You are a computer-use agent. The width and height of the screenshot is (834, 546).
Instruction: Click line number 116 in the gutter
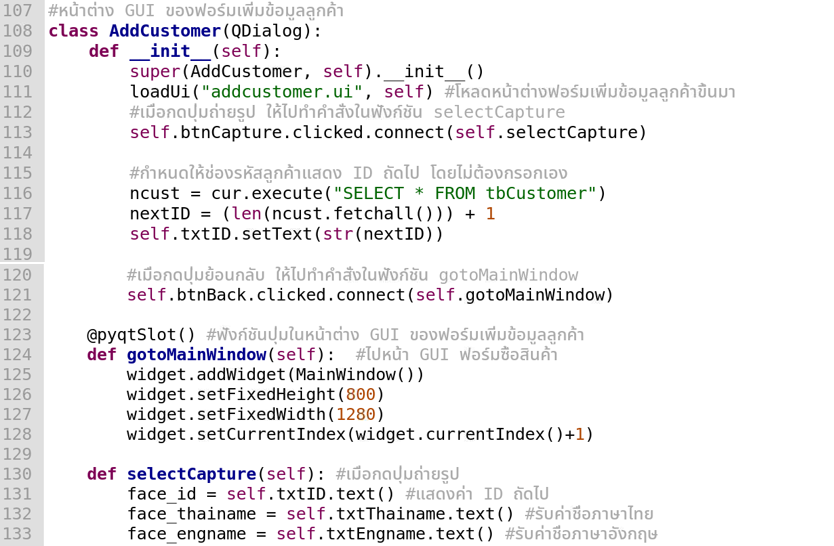[x=18, y=194]
